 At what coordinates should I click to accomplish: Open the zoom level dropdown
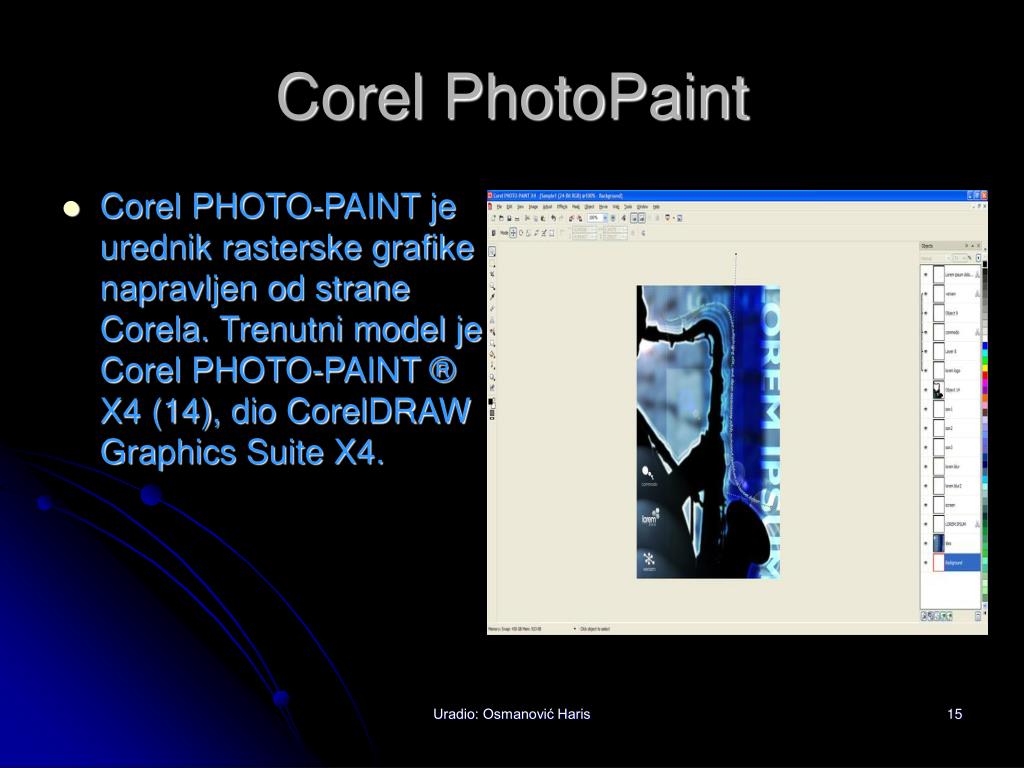point(605,218)
